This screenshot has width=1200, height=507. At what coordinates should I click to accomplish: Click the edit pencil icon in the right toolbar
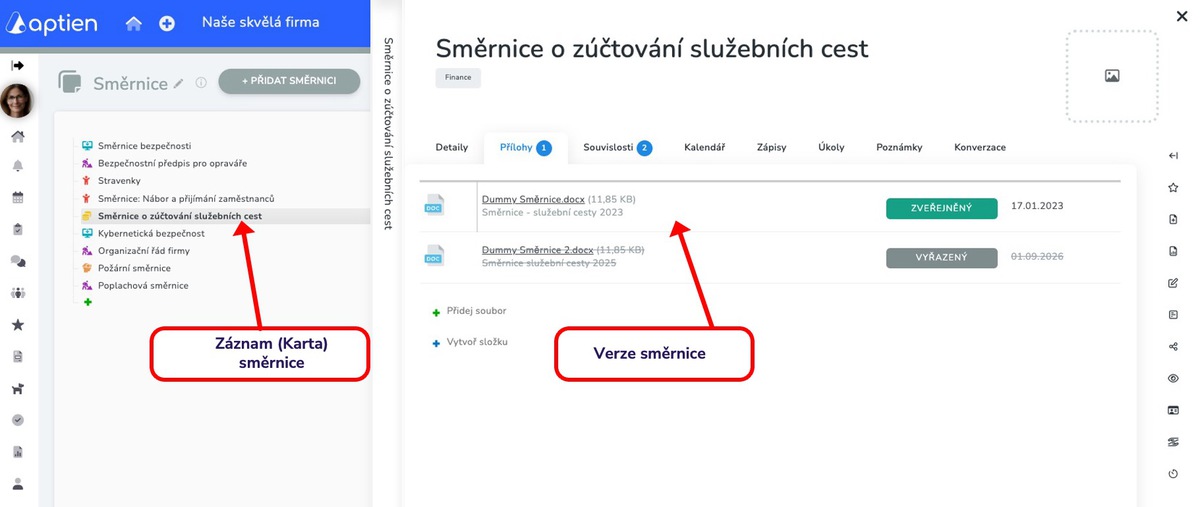tap(1173, 283)
